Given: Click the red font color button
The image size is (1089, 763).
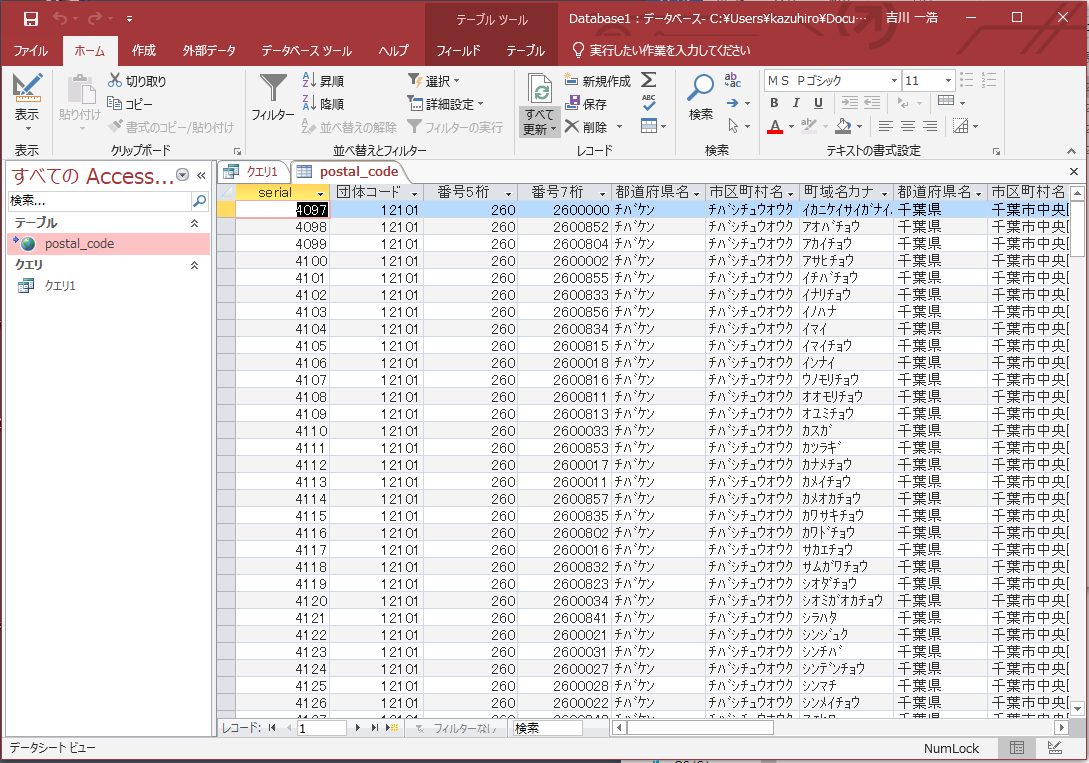Looking at the screenshot, I should (x=774, y=126).
